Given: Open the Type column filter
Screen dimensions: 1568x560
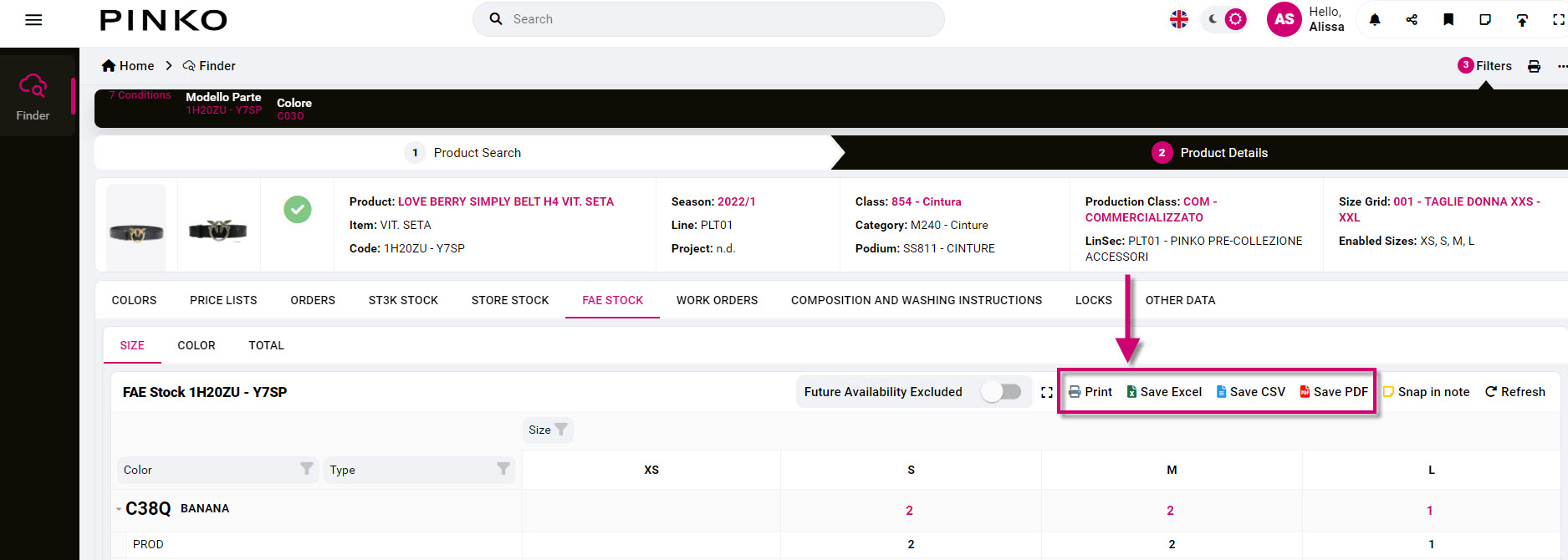Looking at the screenshot, I should [x=503, y=469].
